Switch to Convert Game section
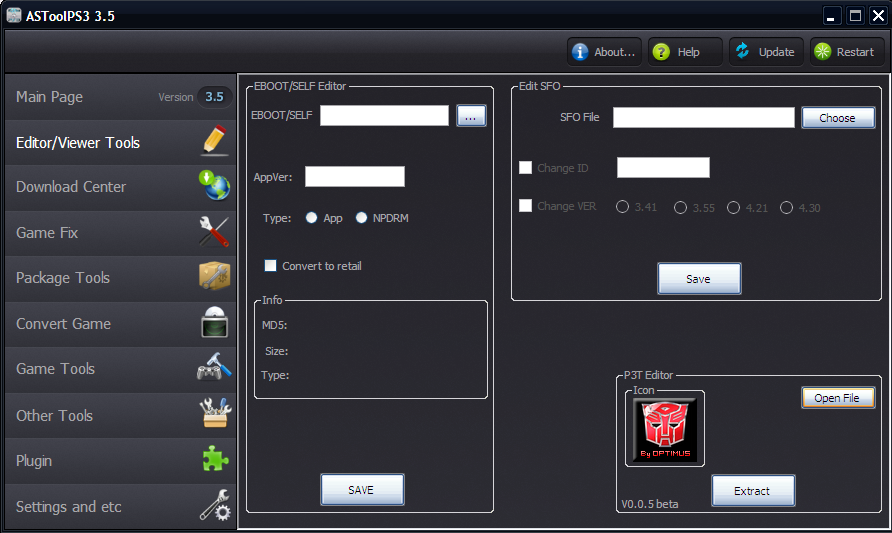Viewport: 892px width, 533px height. [x=121, y=324]
